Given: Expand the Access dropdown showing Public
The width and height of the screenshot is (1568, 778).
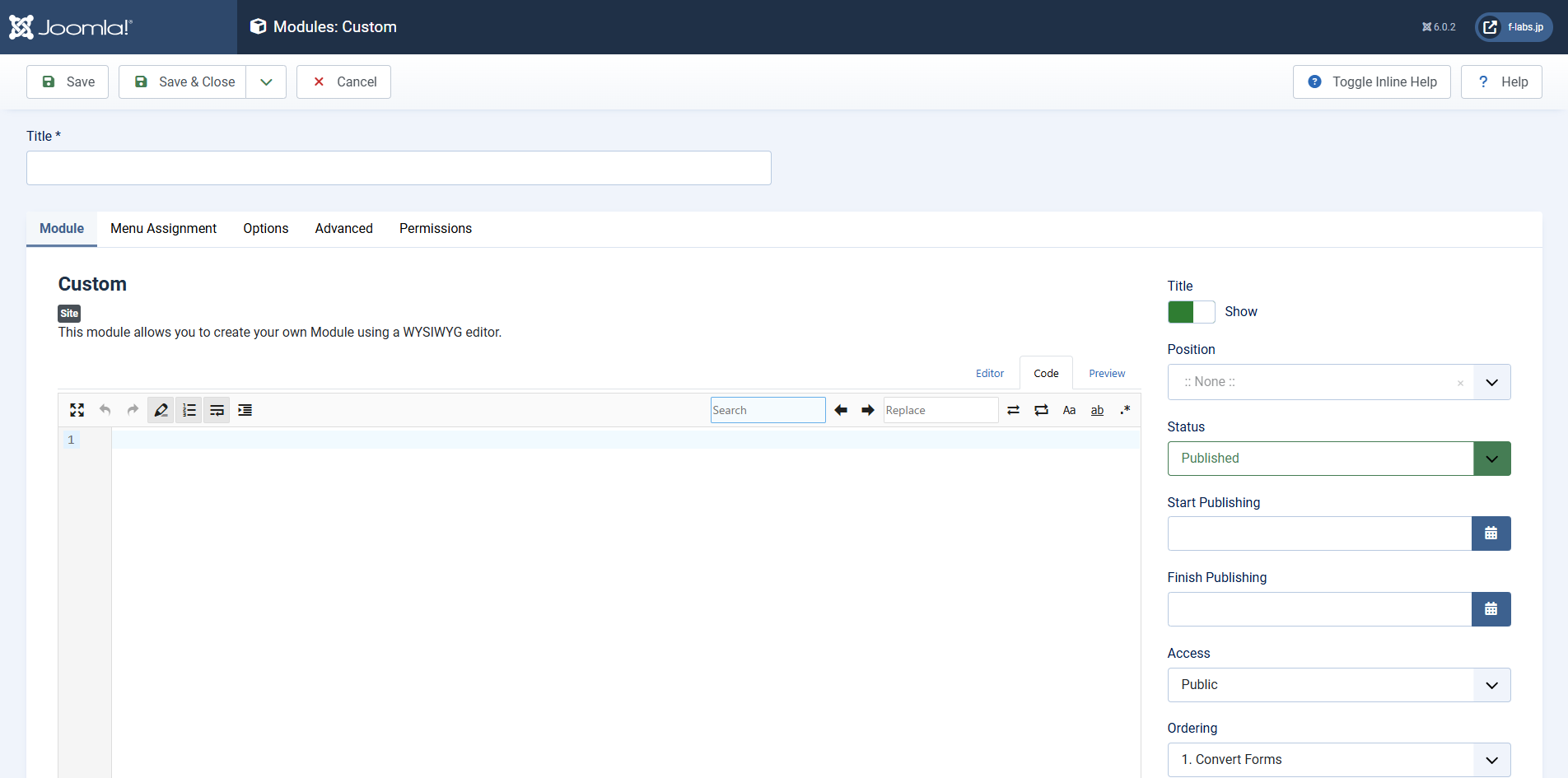Looking at the screenshot, I should [x=1338, y=685].
